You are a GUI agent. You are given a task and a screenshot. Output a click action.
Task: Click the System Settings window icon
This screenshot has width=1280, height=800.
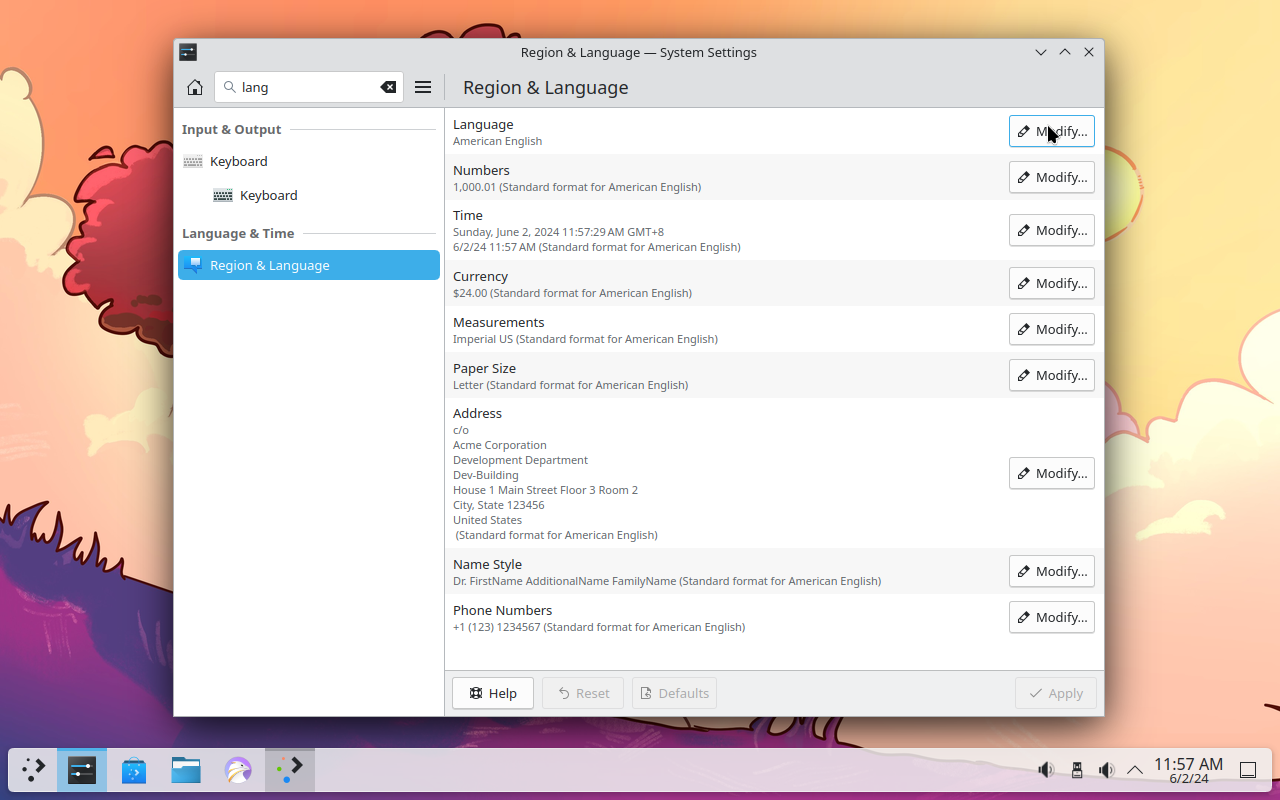[x=188, y=52]
